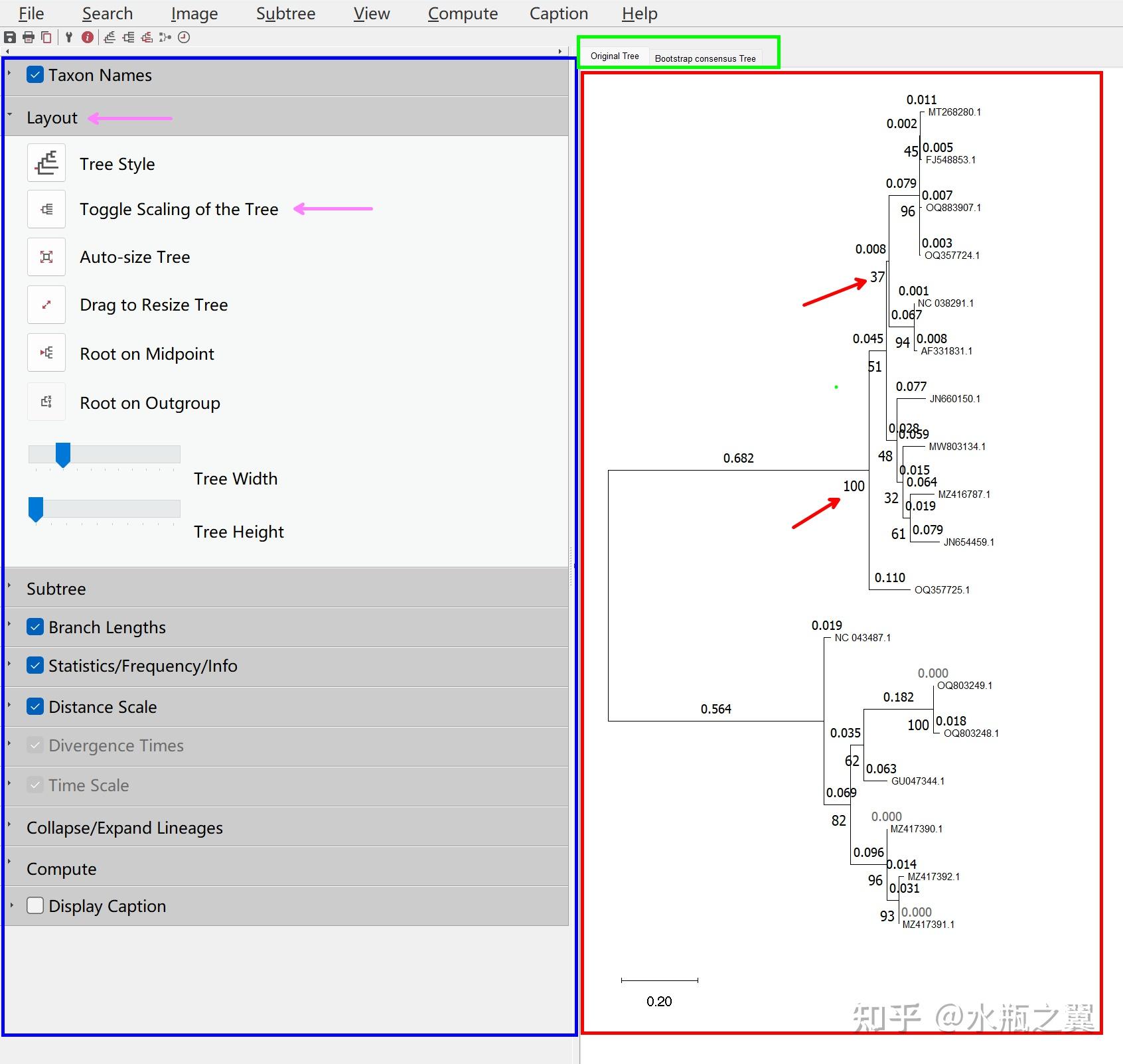Click the Auto-size Tree icon

pyautogui.click(x=46, y=257)
